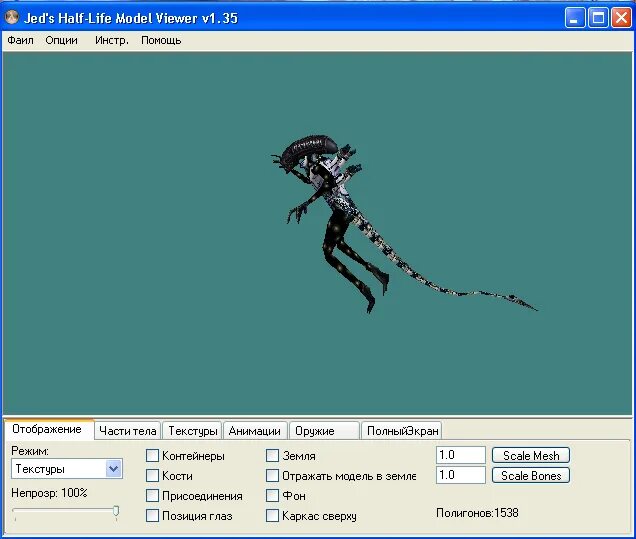636x539 pixels.
Task: Click the Непрозр: 100% label
Action: click(x=49, y=493)
